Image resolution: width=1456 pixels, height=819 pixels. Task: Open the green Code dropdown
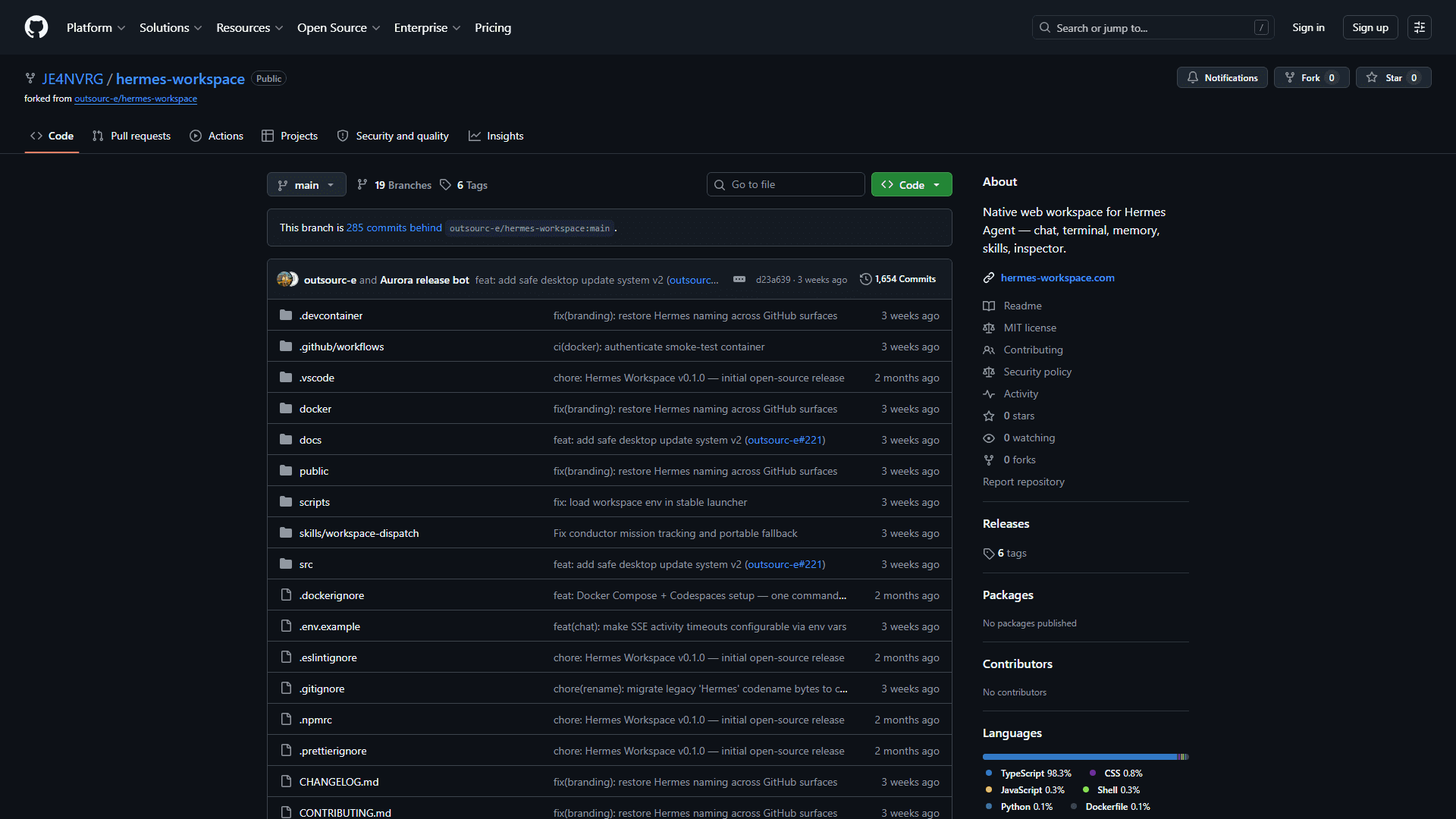pyautogui.click(x=912, y=184)
